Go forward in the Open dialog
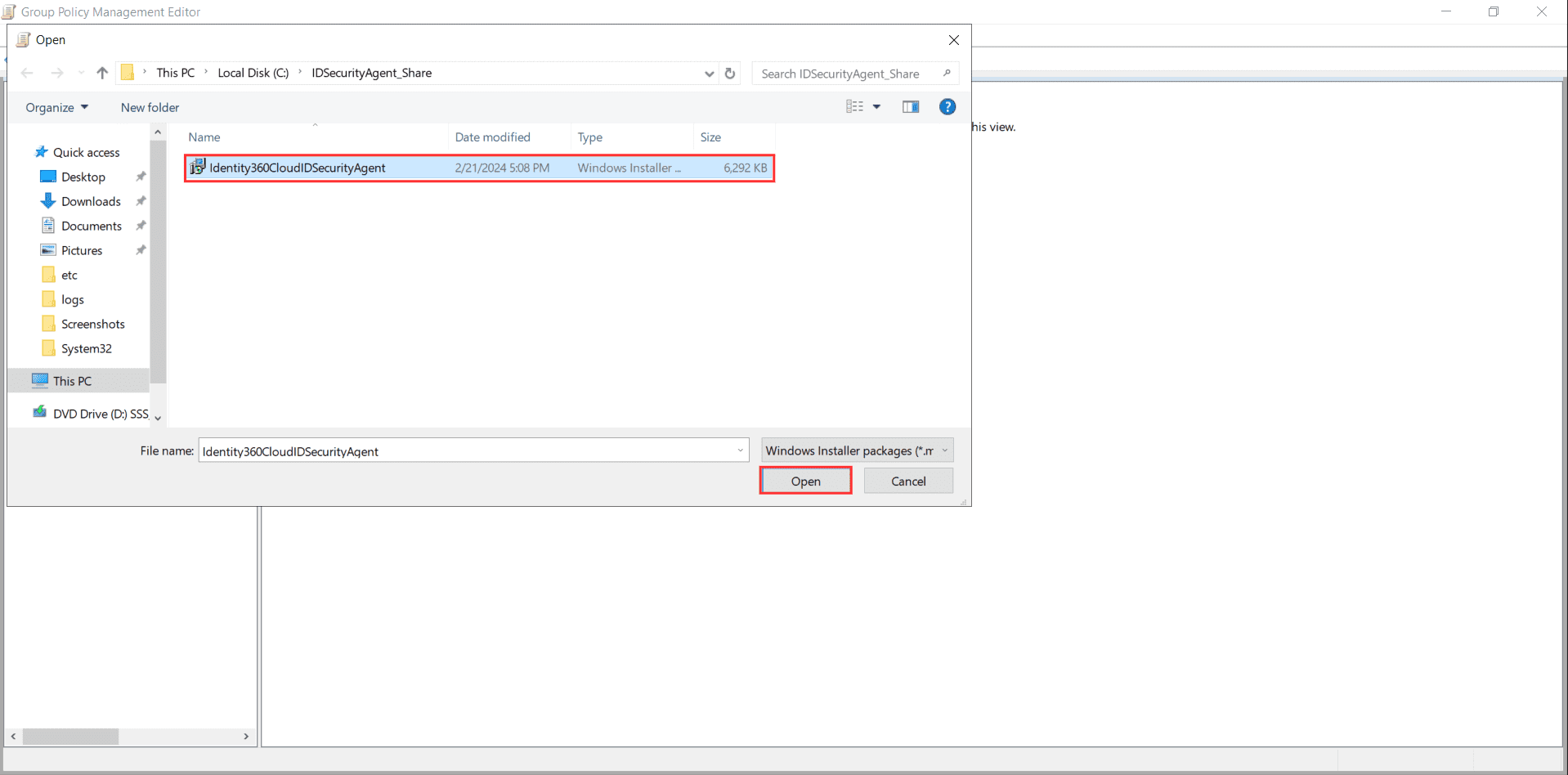 tap(57, 74)
